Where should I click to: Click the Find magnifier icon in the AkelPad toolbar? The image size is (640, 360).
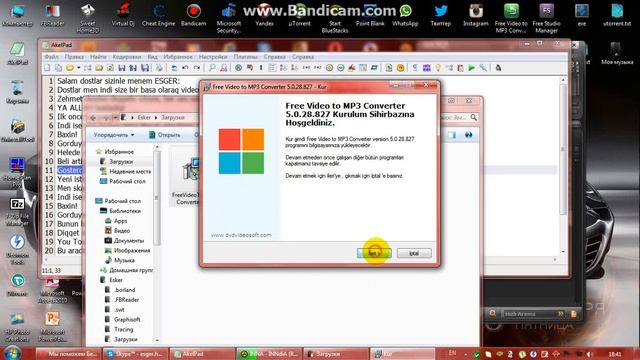212,68
